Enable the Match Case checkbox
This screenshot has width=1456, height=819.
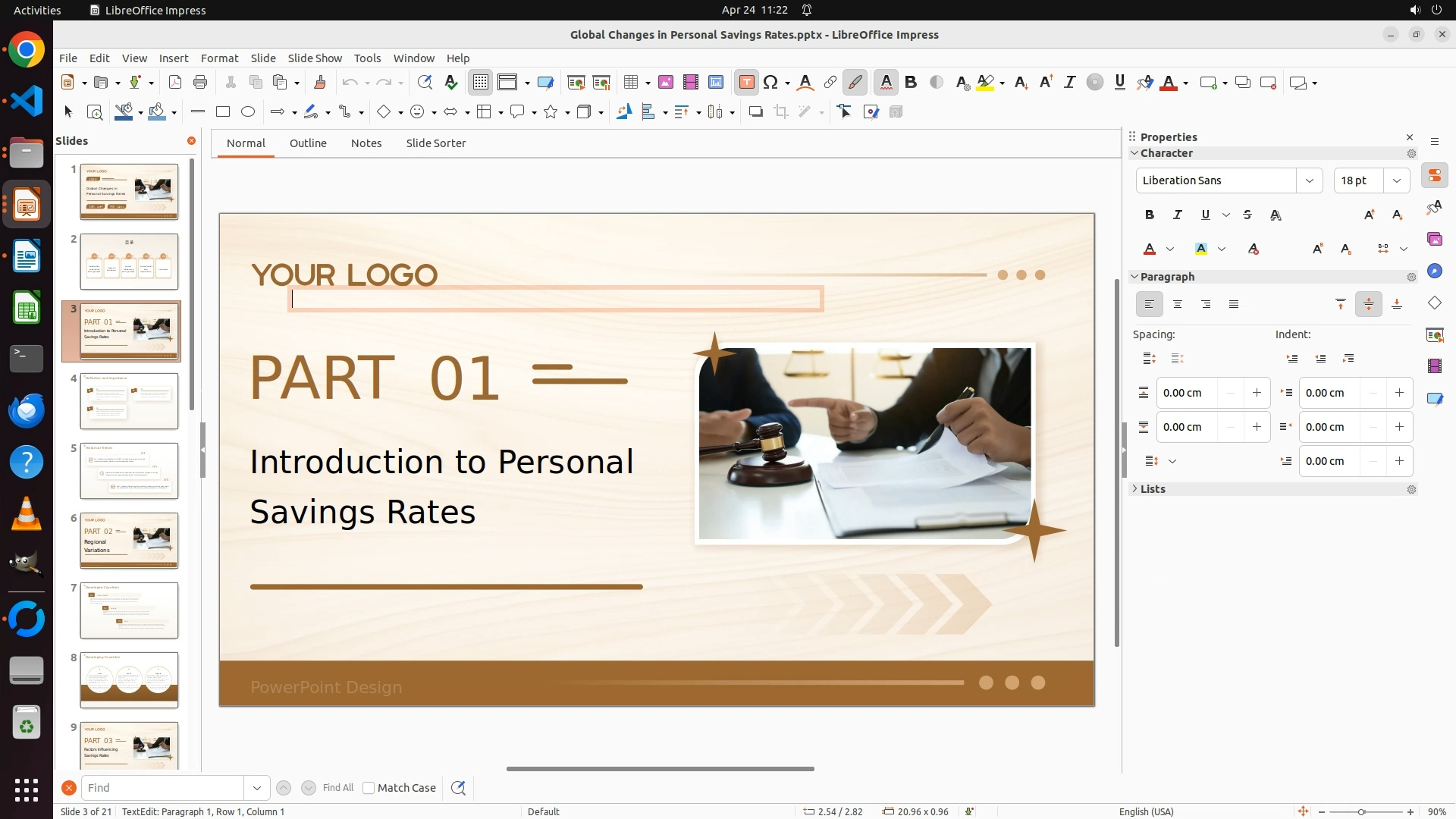369,788
